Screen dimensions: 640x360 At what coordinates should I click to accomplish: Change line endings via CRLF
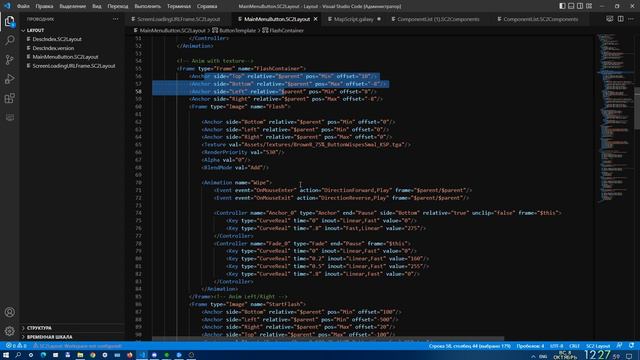pos(574,346)
